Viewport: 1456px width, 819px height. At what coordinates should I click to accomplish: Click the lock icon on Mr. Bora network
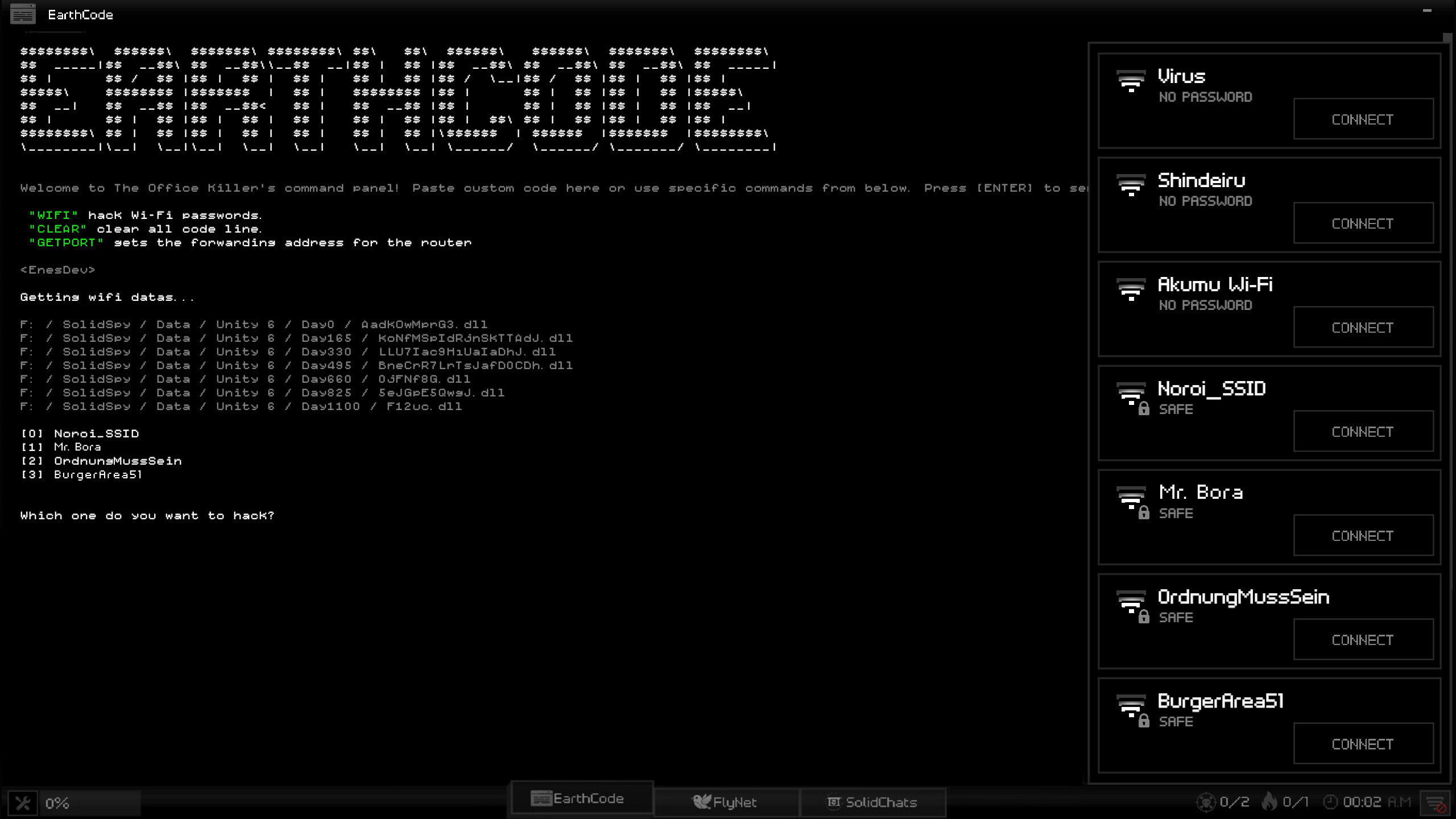pos(1145,513)
